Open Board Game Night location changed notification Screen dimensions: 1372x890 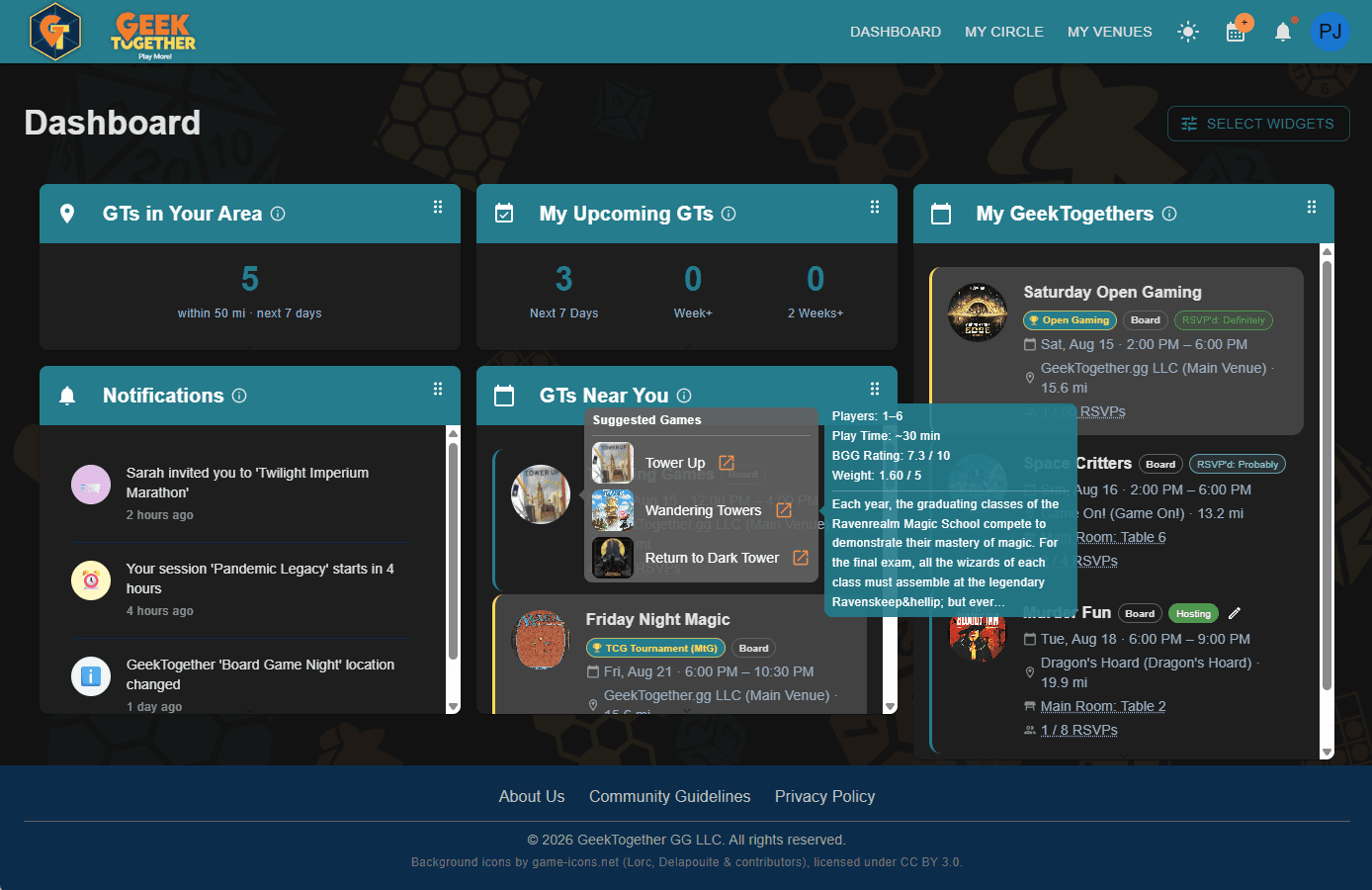pyautogui.click(x=242, y=682)
